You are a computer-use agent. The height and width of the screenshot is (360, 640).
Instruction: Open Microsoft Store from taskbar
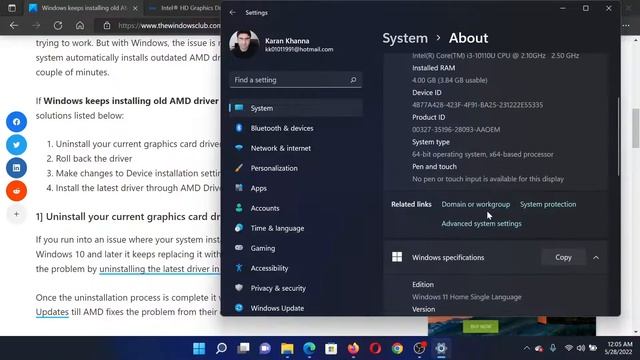pos(331,348)
